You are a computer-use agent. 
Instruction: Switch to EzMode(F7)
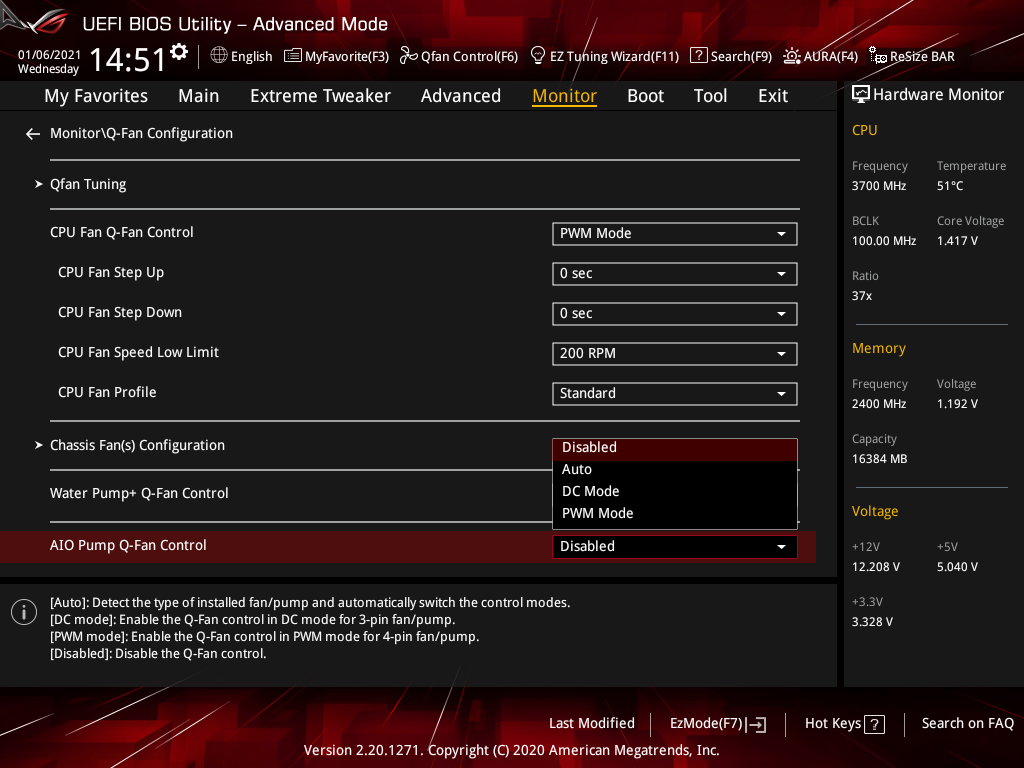pos(717,724)
